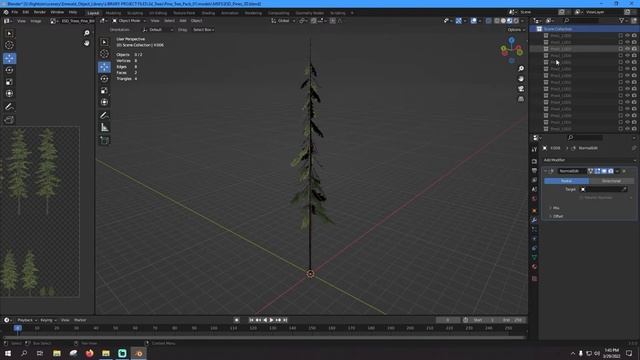Open the Object Mode dropdown
Screen dimensions: 640x360
pyautogui.click(x=129, y=21)
